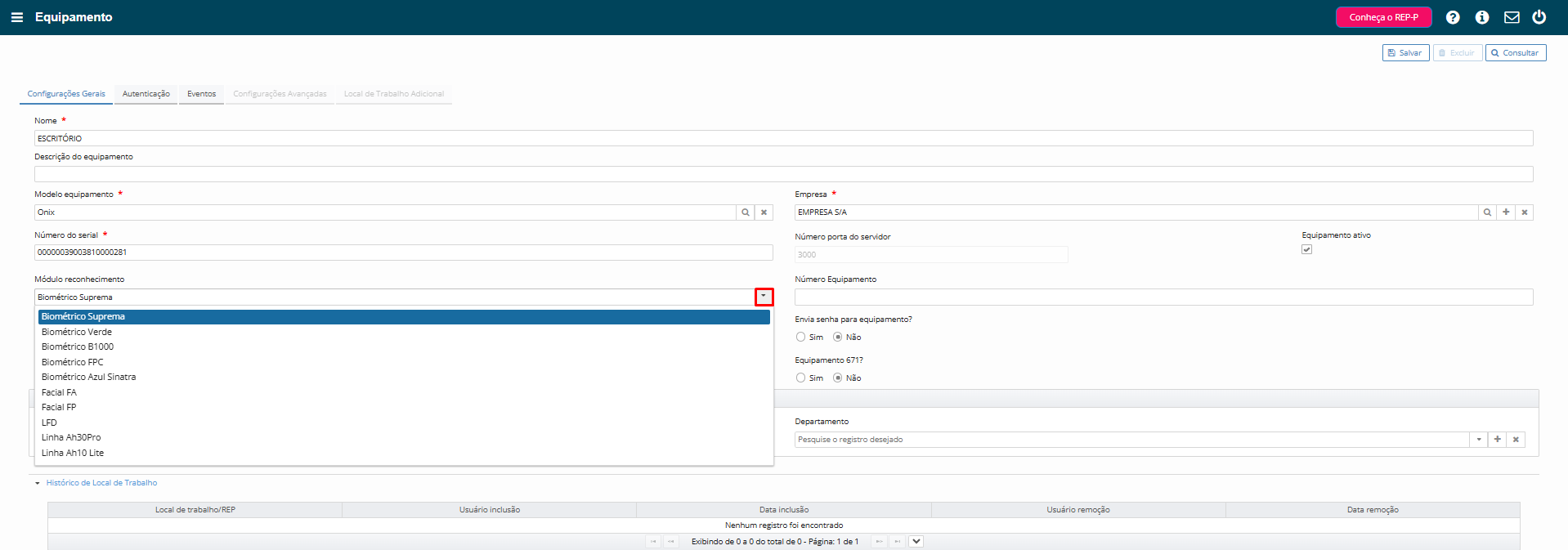Click the Descrição do equipamento field
The height and width of the screenshot is (550, 1568).
coord(783,174)
